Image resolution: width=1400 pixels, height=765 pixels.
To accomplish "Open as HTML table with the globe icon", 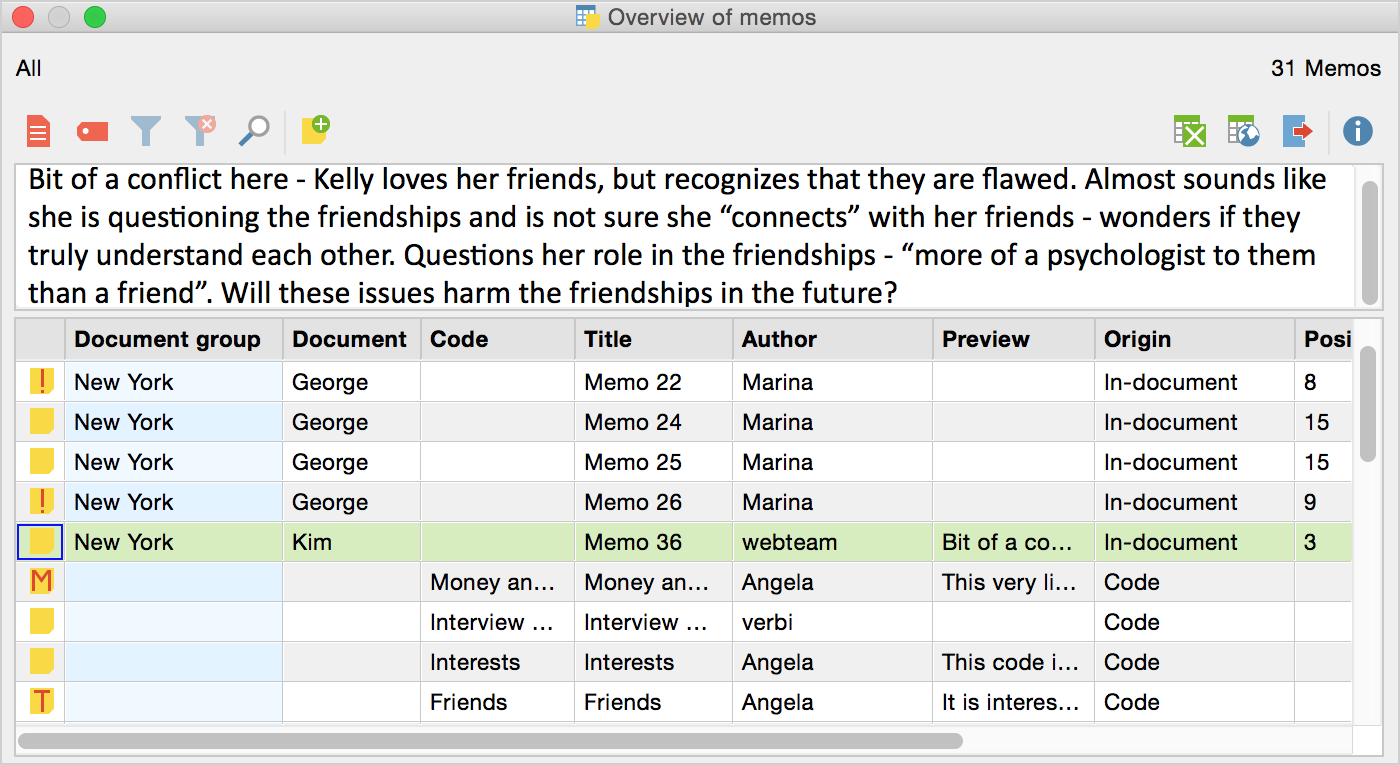I will pyautogui.click(x=1243, y=130).
